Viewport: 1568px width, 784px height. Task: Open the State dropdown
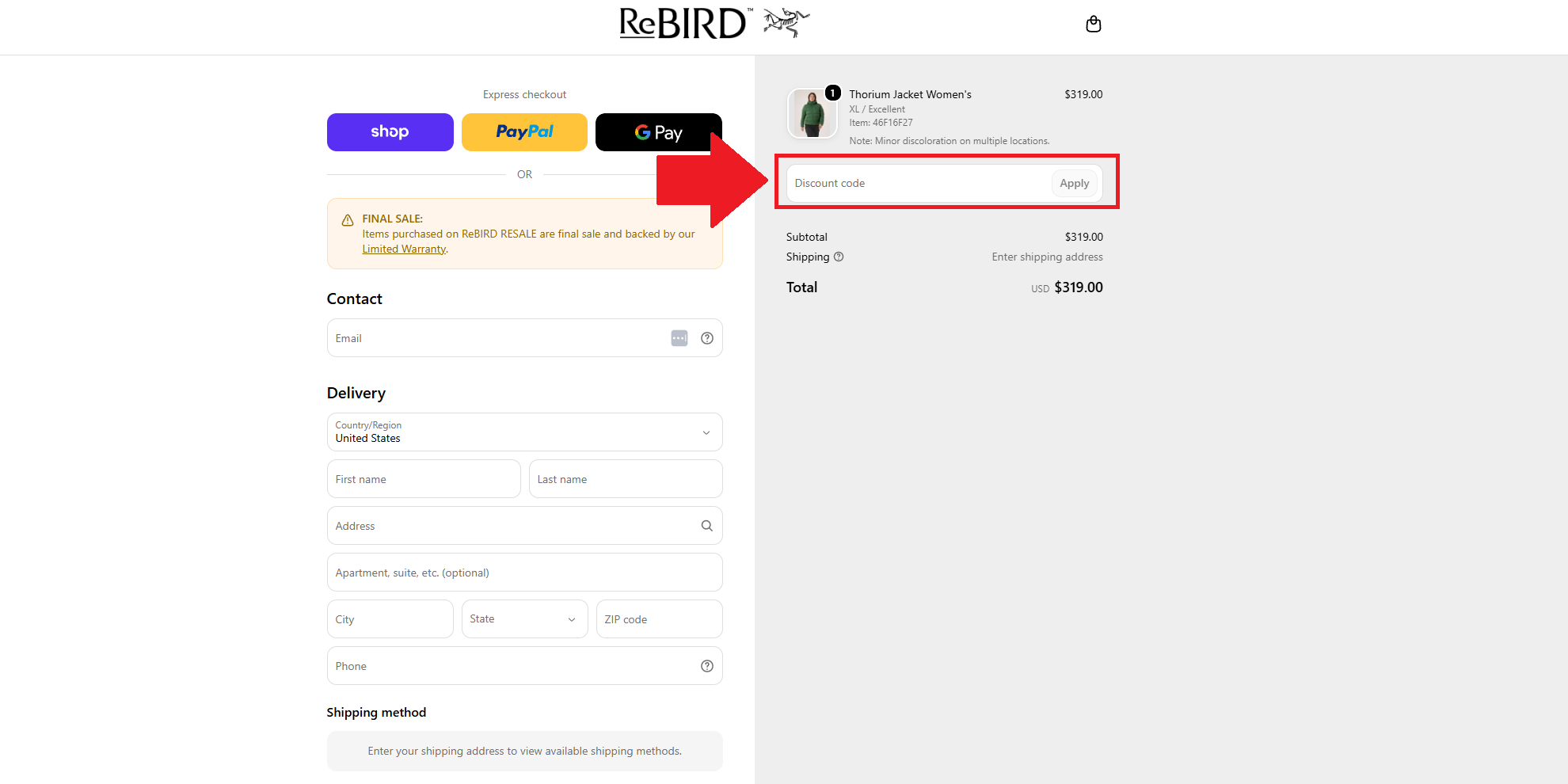(524, 618)
